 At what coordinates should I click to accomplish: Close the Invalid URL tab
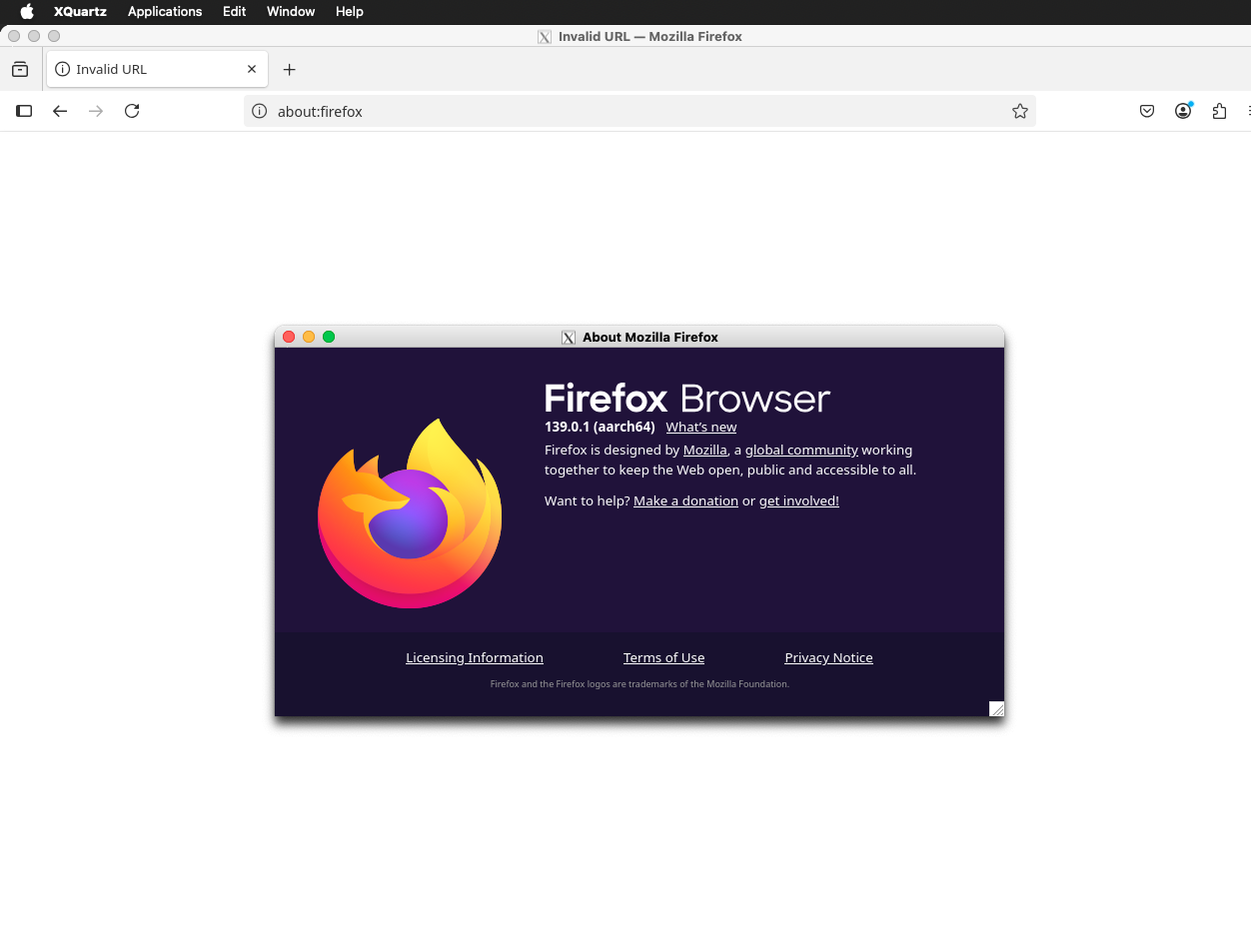tap(252, 69)
